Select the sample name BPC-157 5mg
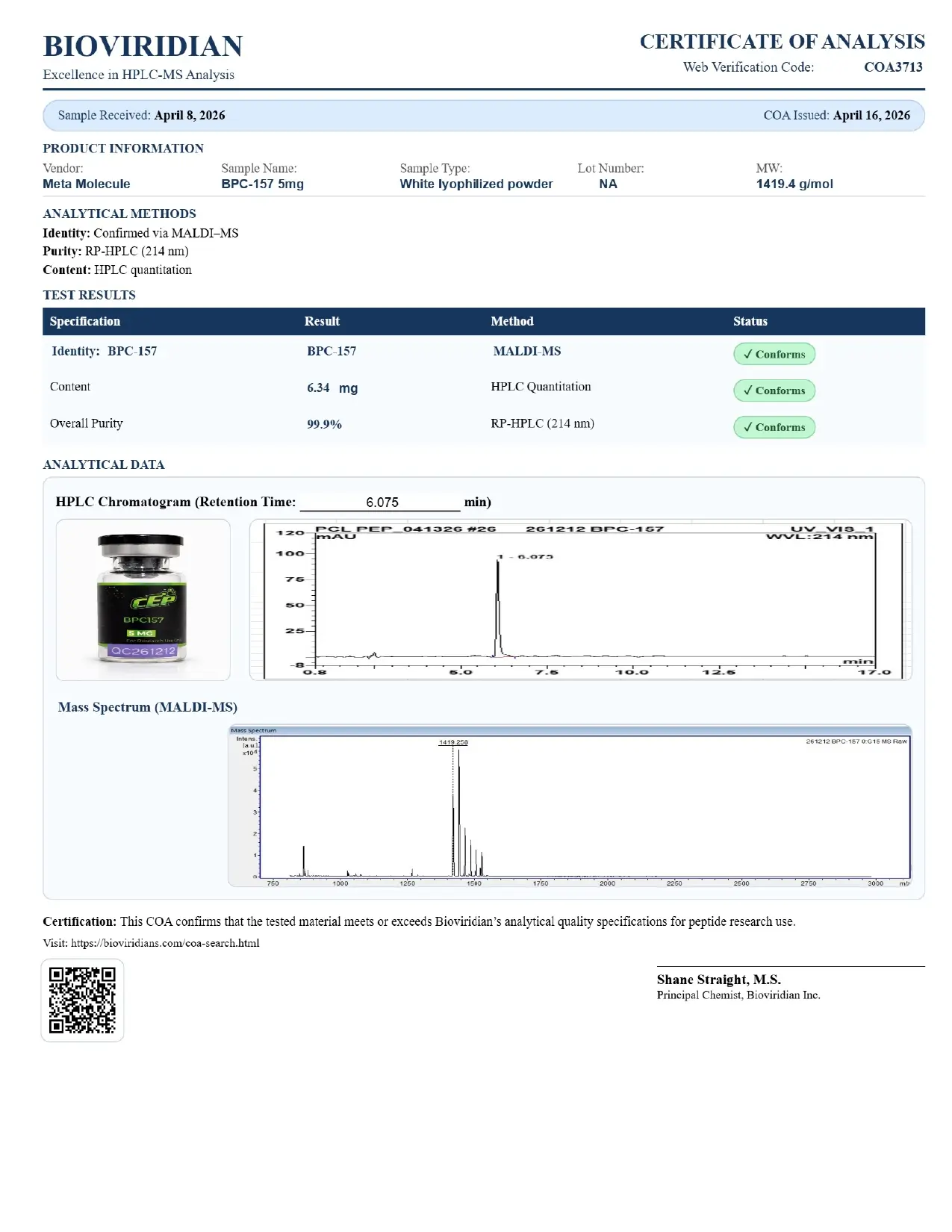Screen dimensions: 952x1232 click(262, 184)
